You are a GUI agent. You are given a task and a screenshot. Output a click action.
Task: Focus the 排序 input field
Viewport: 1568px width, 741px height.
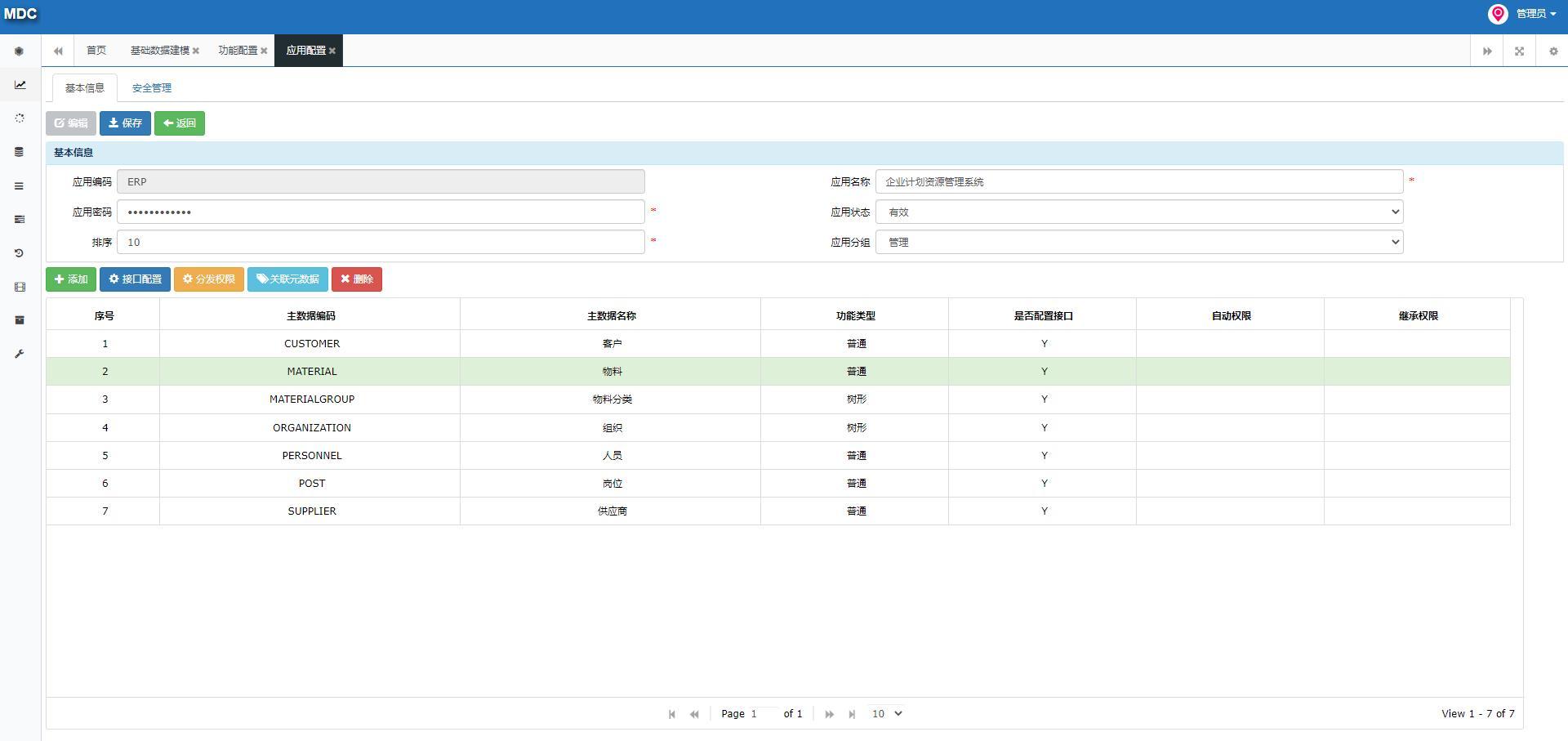click(x=381, y=242)
